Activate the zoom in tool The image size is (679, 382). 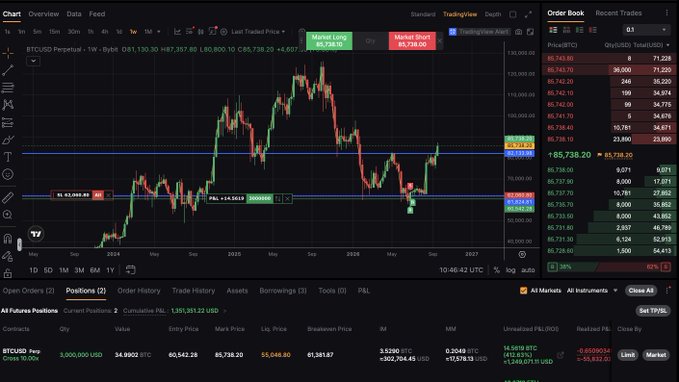tap(8, 215)
